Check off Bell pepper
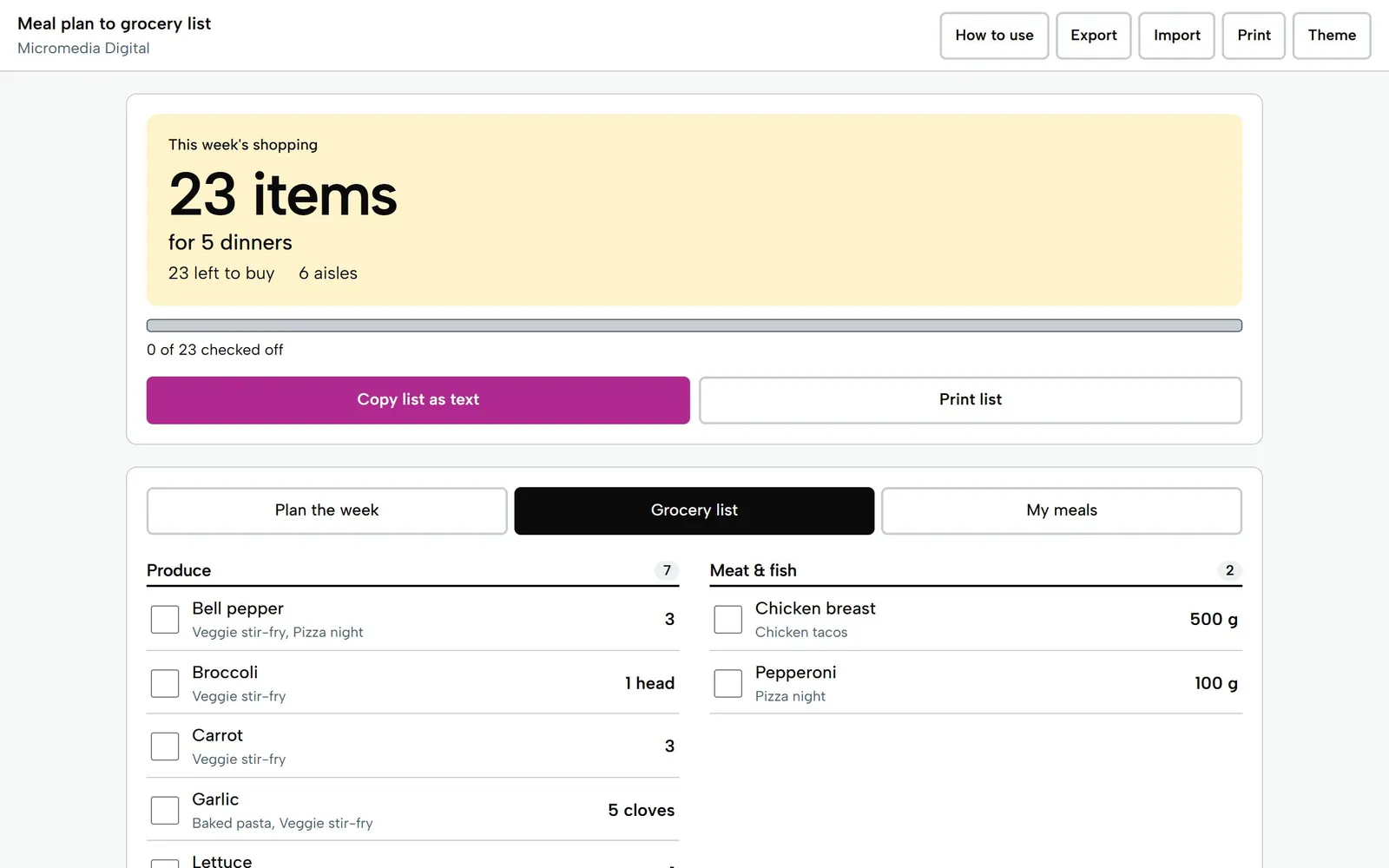1389x868 pixels. click(165, 620)
